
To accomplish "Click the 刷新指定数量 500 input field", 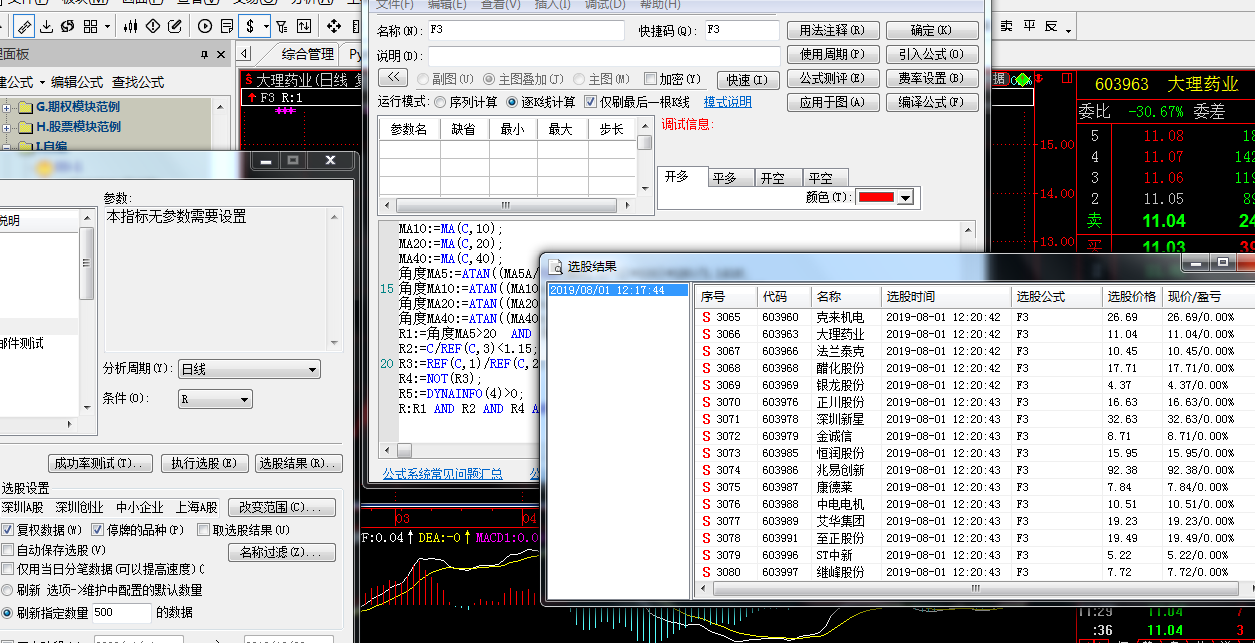I will [123, 612].
